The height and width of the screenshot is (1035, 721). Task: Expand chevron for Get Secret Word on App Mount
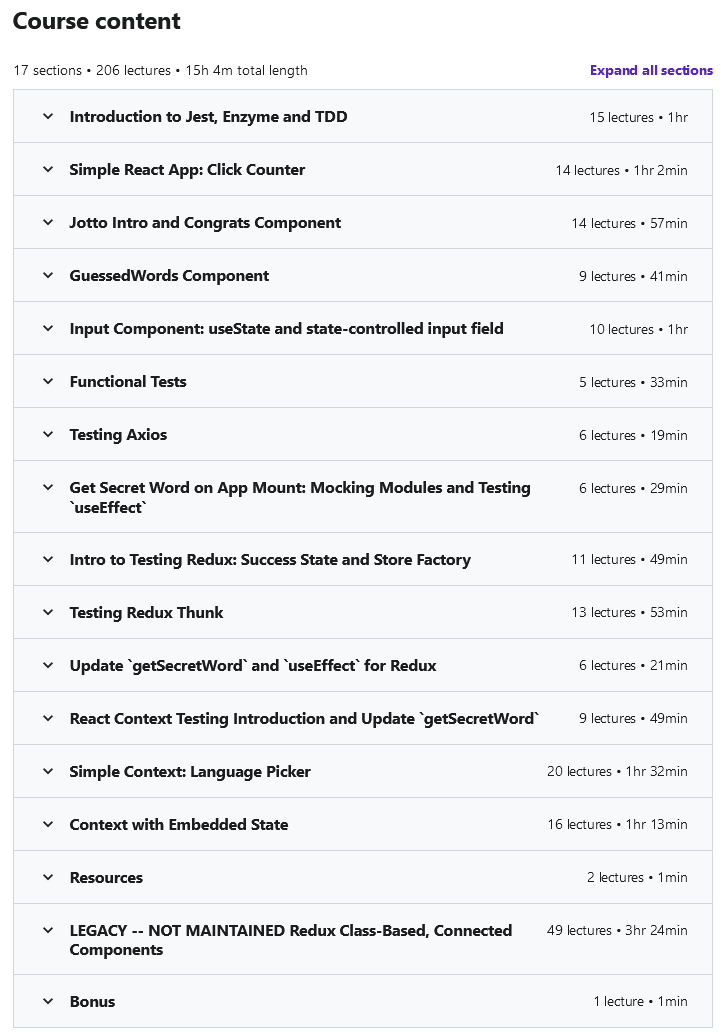pos(47,488)
